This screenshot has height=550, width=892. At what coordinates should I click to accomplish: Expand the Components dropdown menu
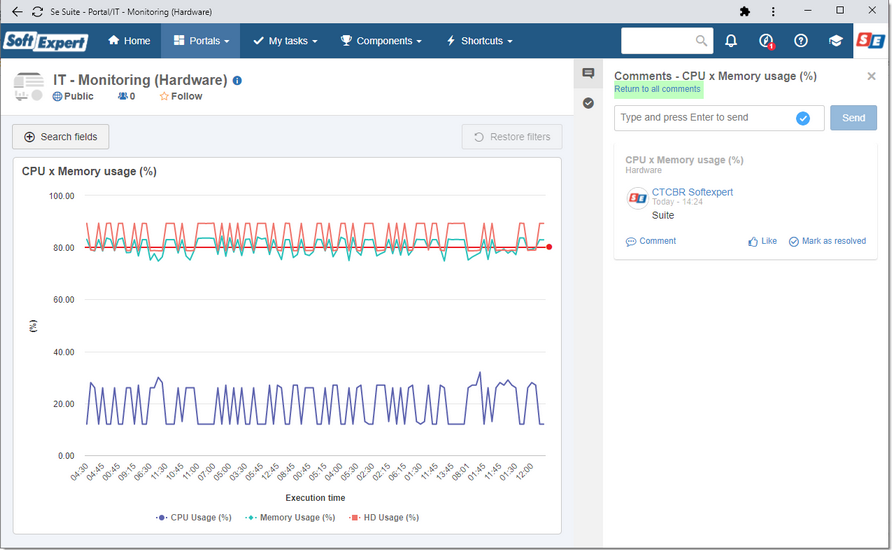pos(381,41)
